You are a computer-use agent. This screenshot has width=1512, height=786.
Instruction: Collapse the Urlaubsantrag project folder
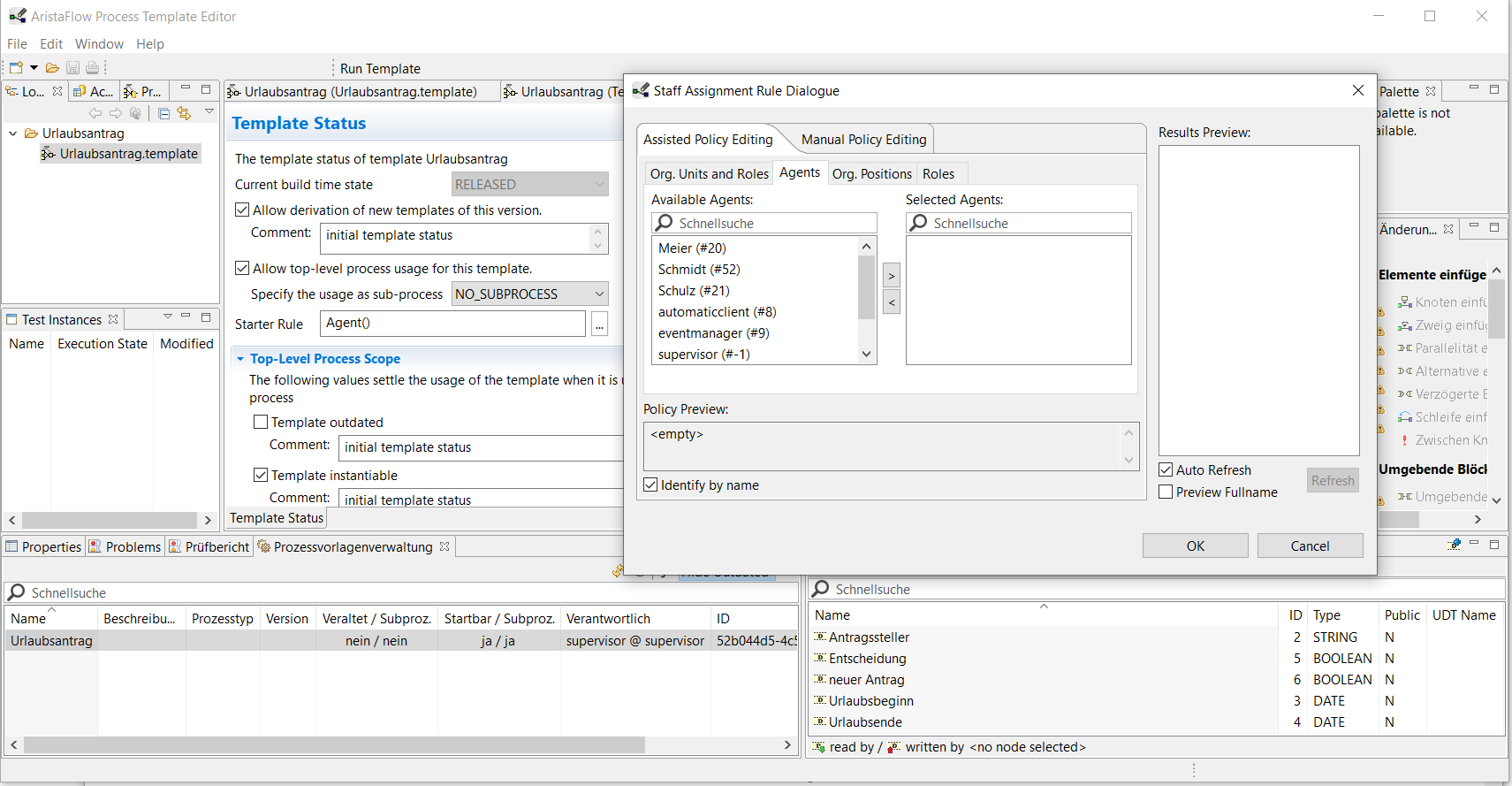(x=13, y=134)
